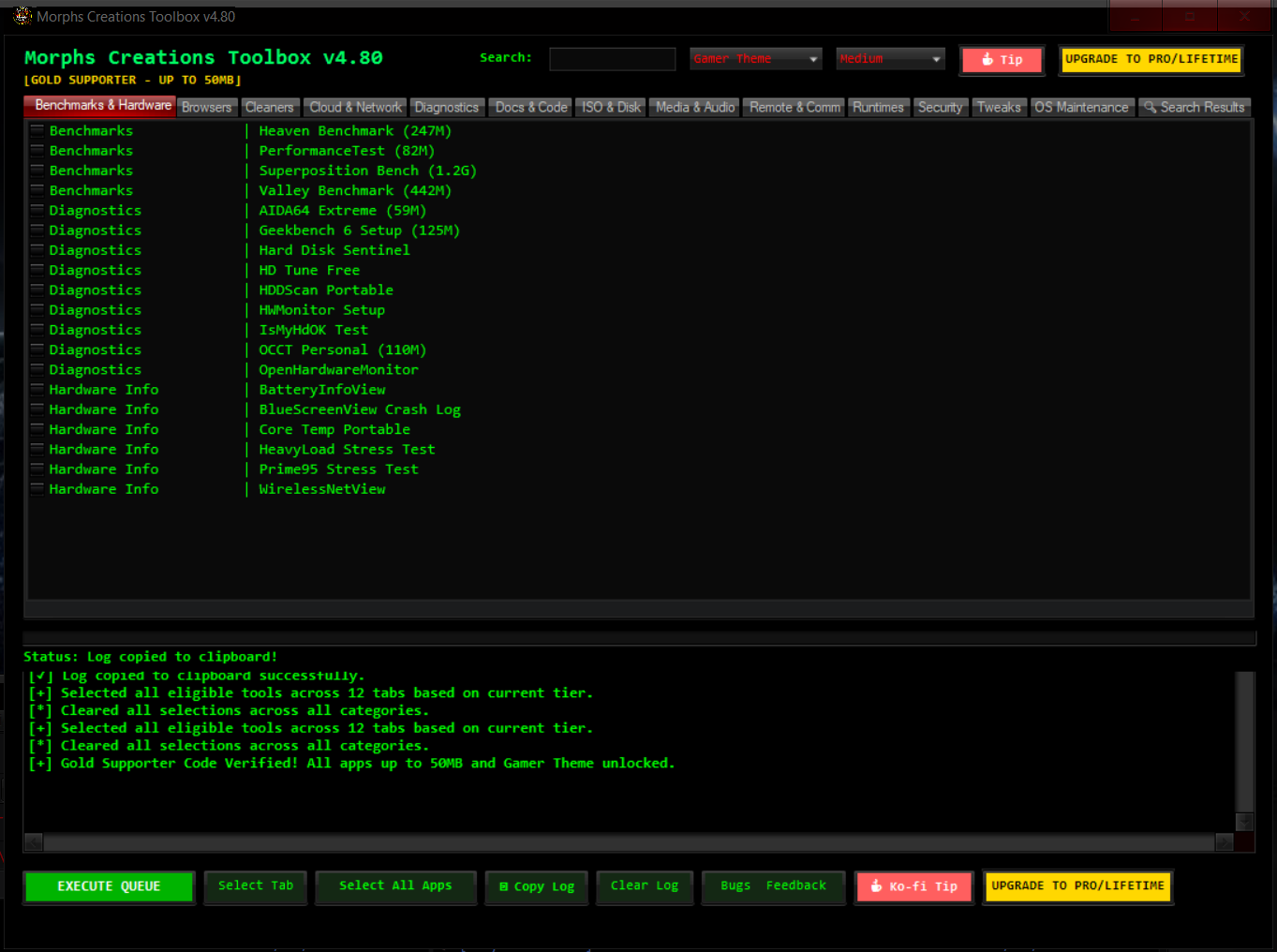Image resolution: width=1277 pixels, height=952 pixels.
Task: Focus the Search input field
Action: [612, 59]
